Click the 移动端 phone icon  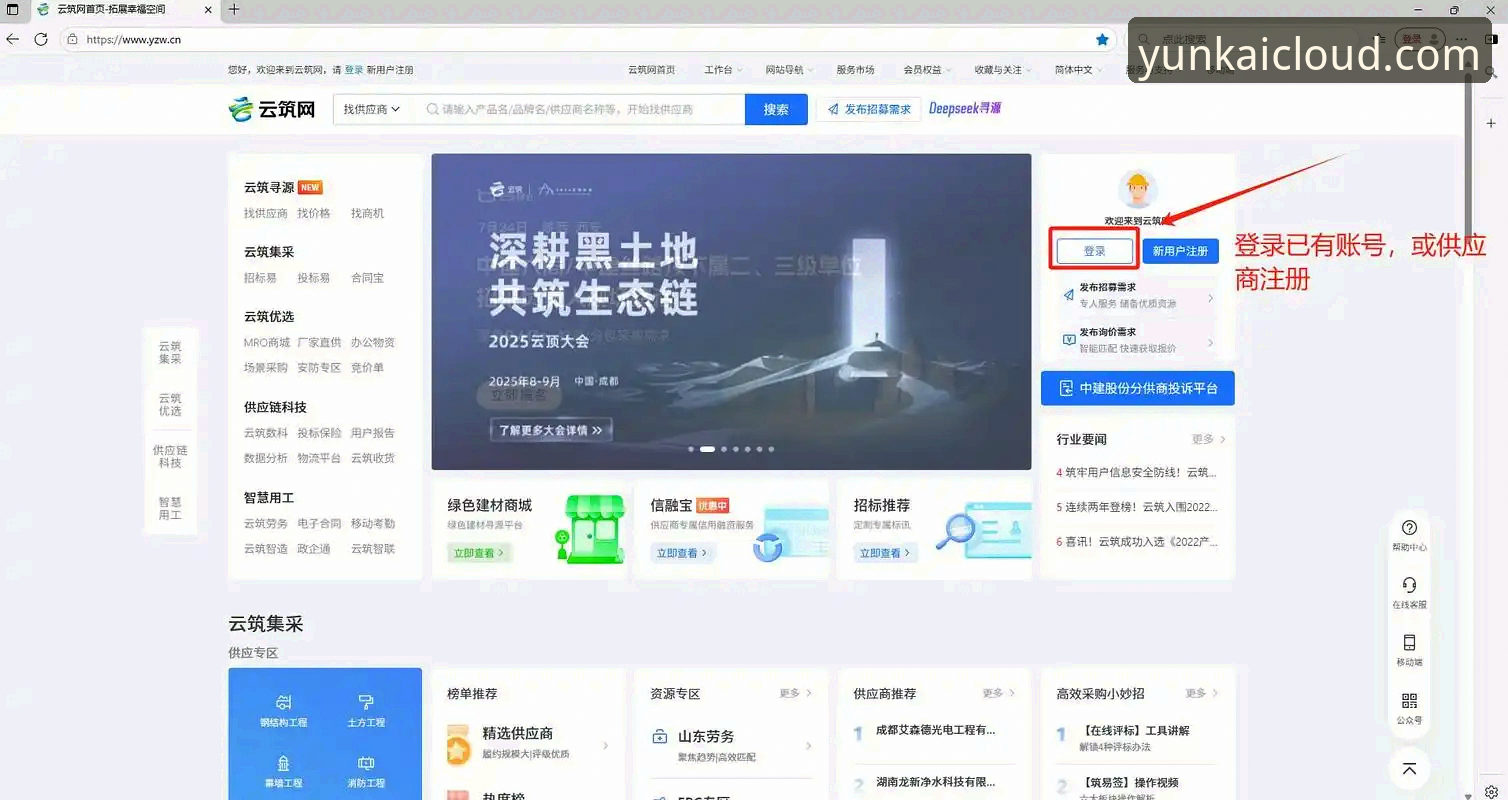pos(1409,642)
